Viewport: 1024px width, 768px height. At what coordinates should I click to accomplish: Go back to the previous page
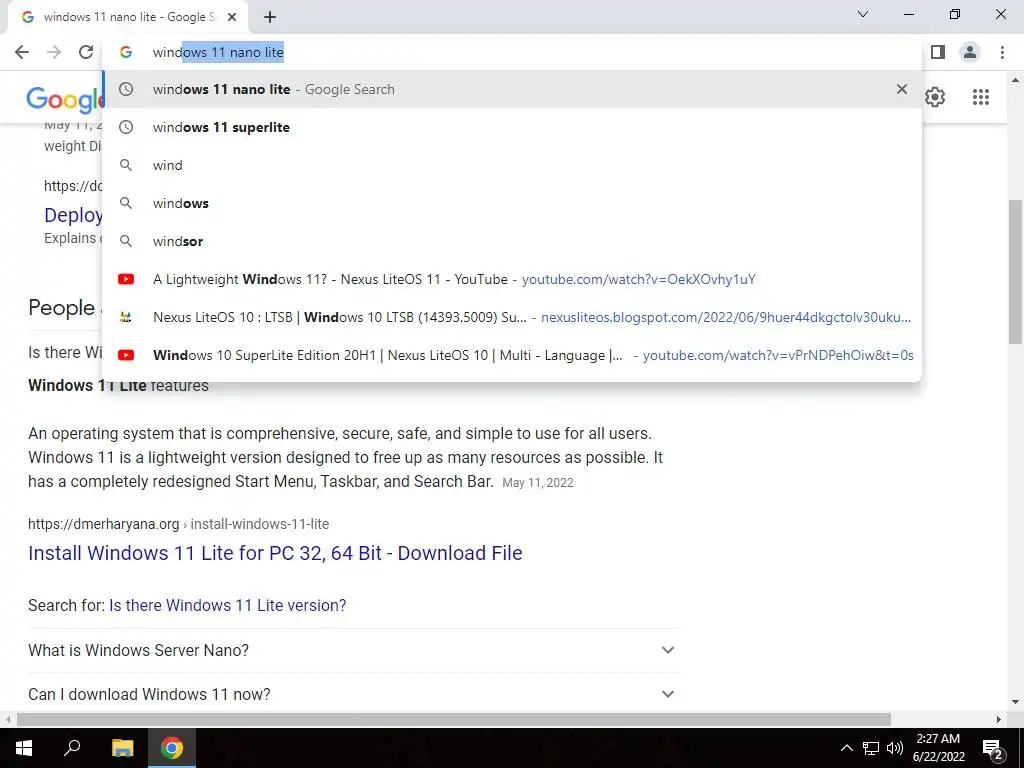[x=22, y=52]
